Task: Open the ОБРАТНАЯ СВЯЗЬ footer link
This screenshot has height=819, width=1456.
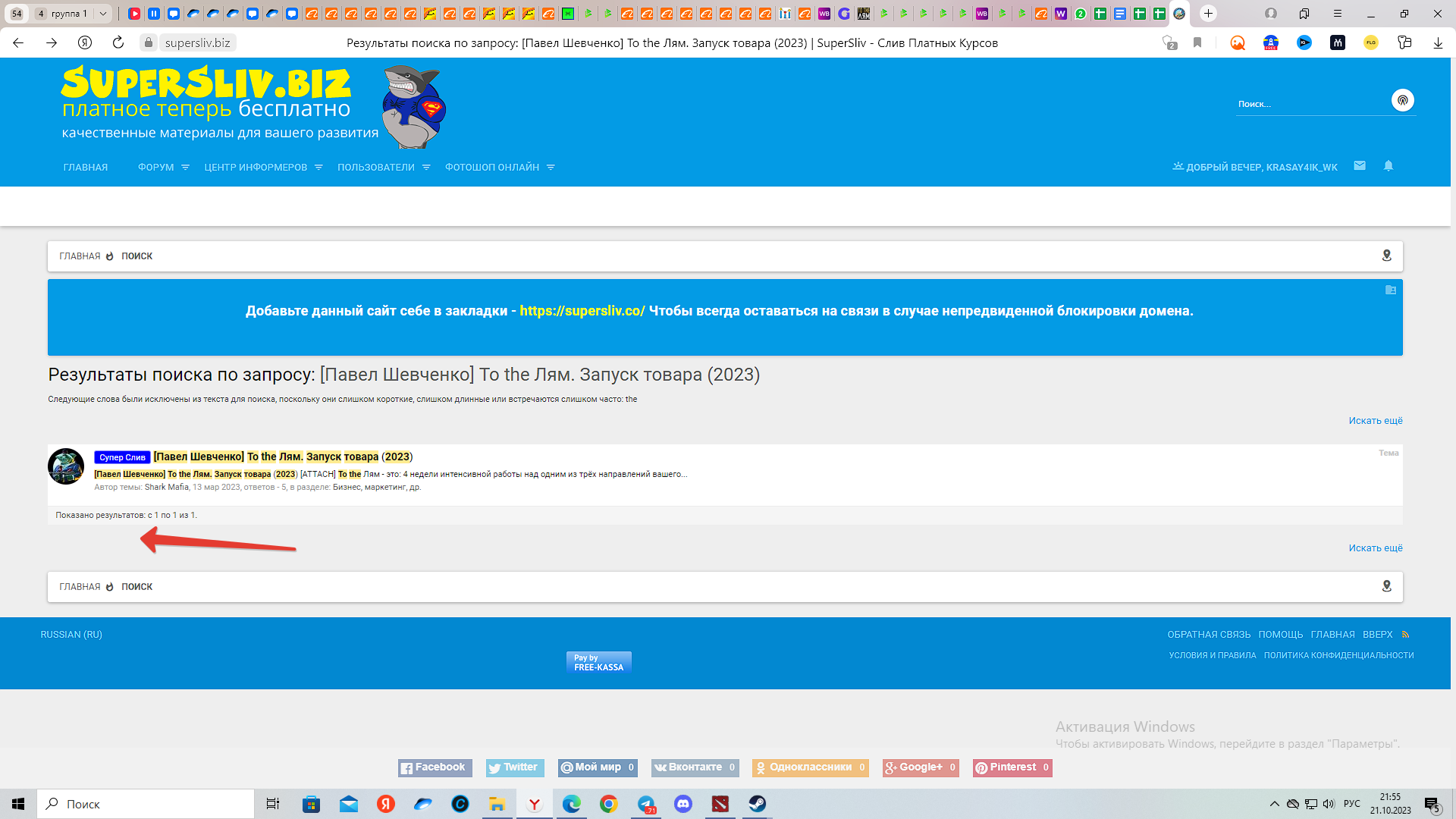Action: (1209, 635)
